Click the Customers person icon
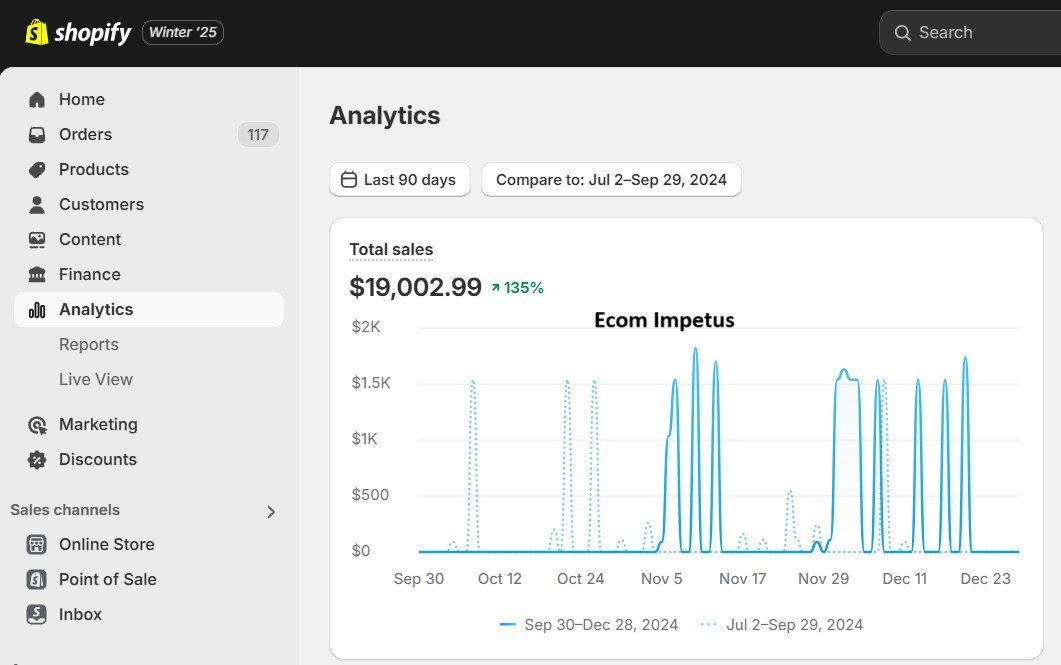Image resolution: width=1061 pixels, height=665 pixels. [x=37, y=204]
